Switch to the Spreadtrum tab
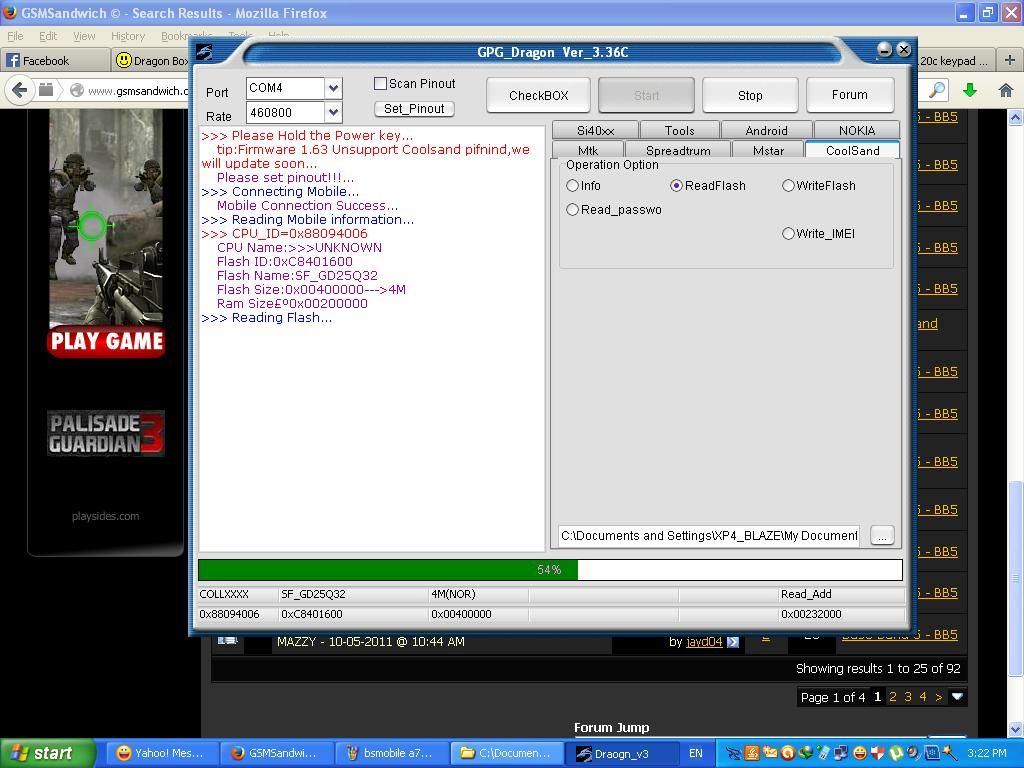Viewport: 1024px width, 768px height. pyautogui.click(x=677, y=151)
